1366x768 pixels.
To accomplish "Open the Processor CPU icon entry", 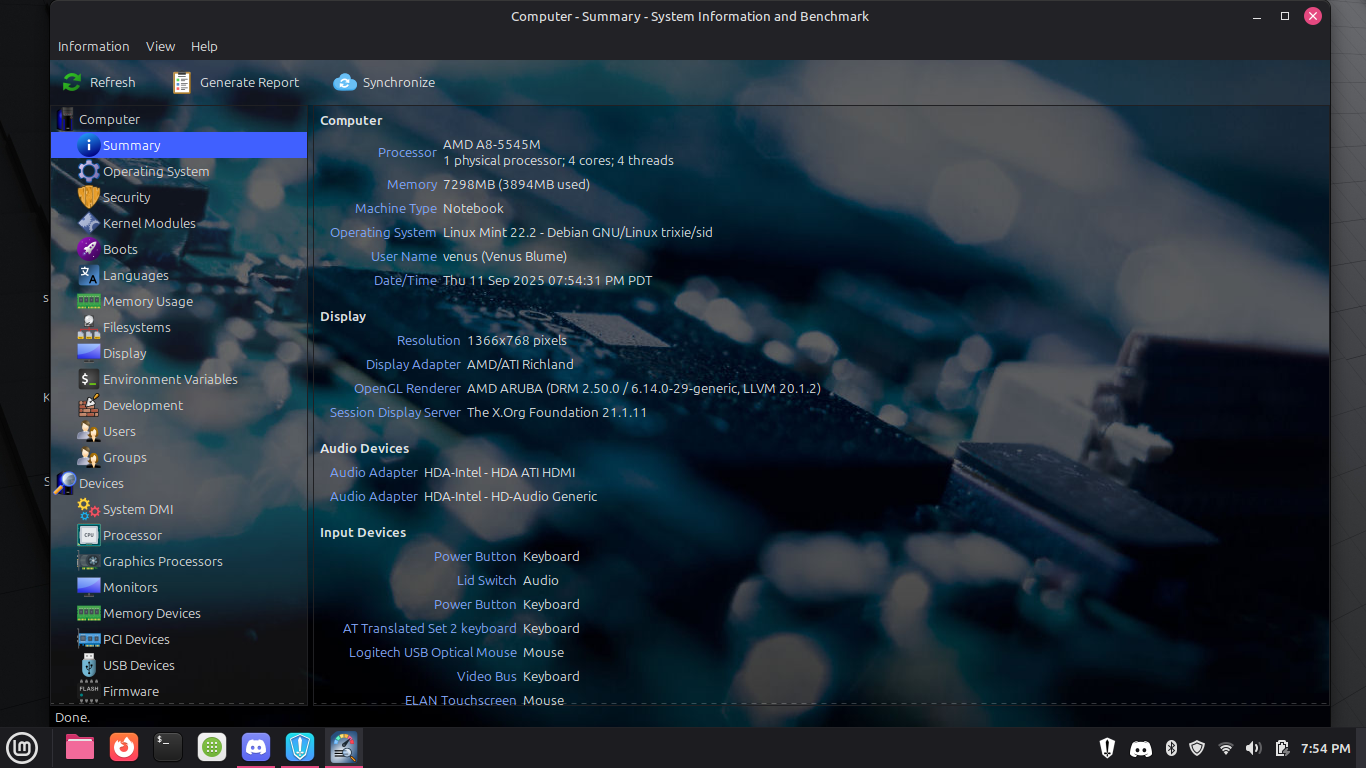I will (x=89, y=535).
